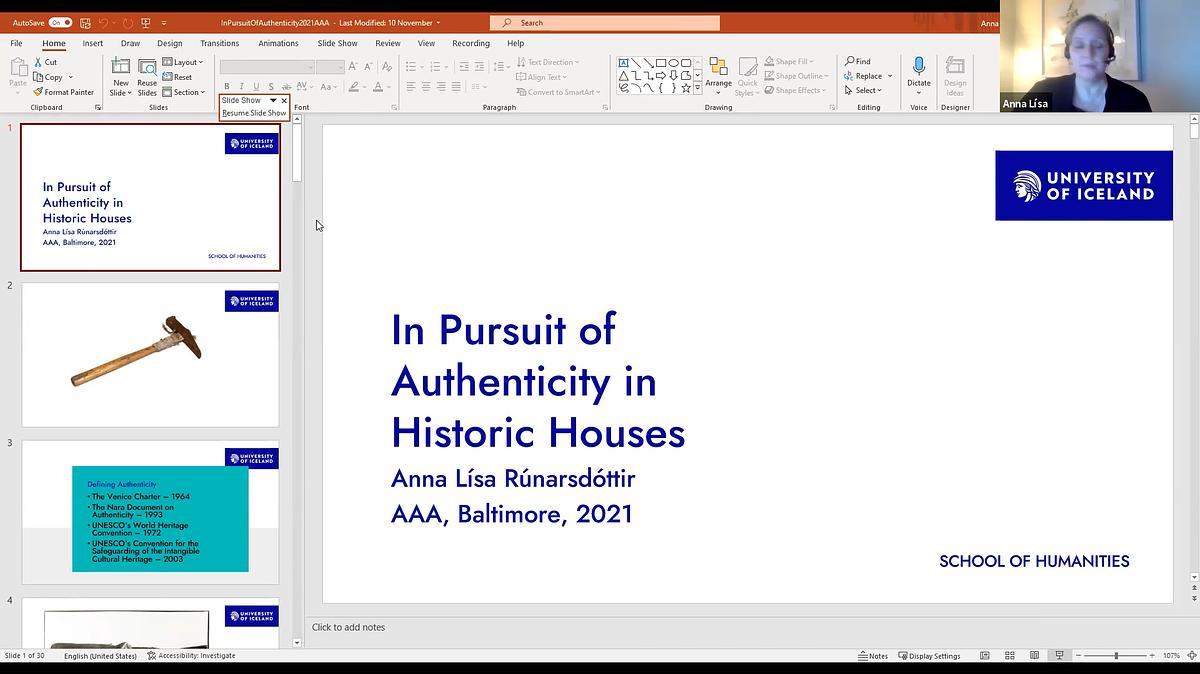Click Fit slide to current window icon
This screenshot has width=1200, height=674.
tap(1192, 656)
